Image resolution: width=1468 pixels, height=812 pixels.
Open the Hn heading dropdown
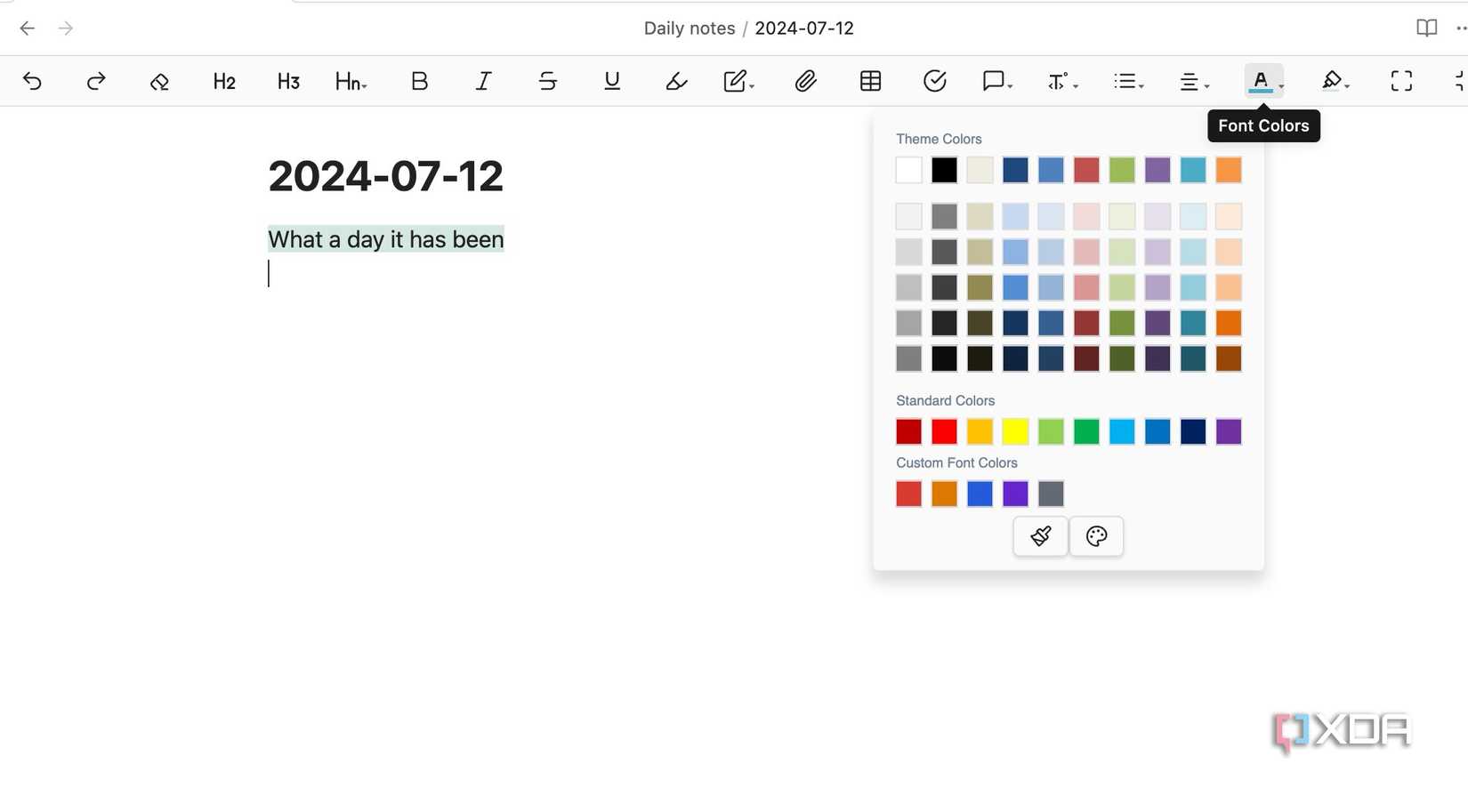pos(351,81)
